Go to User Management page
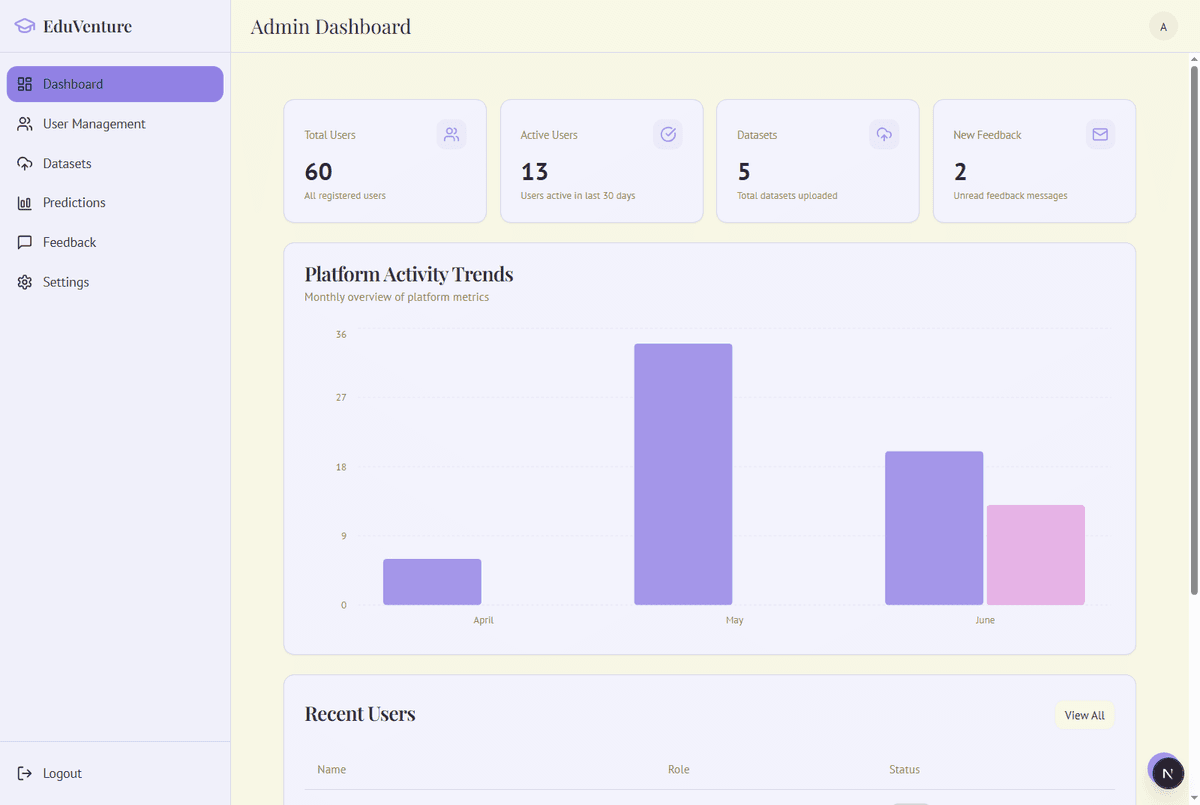Viewport: 1200px width, 805px height. click(115, 124)
